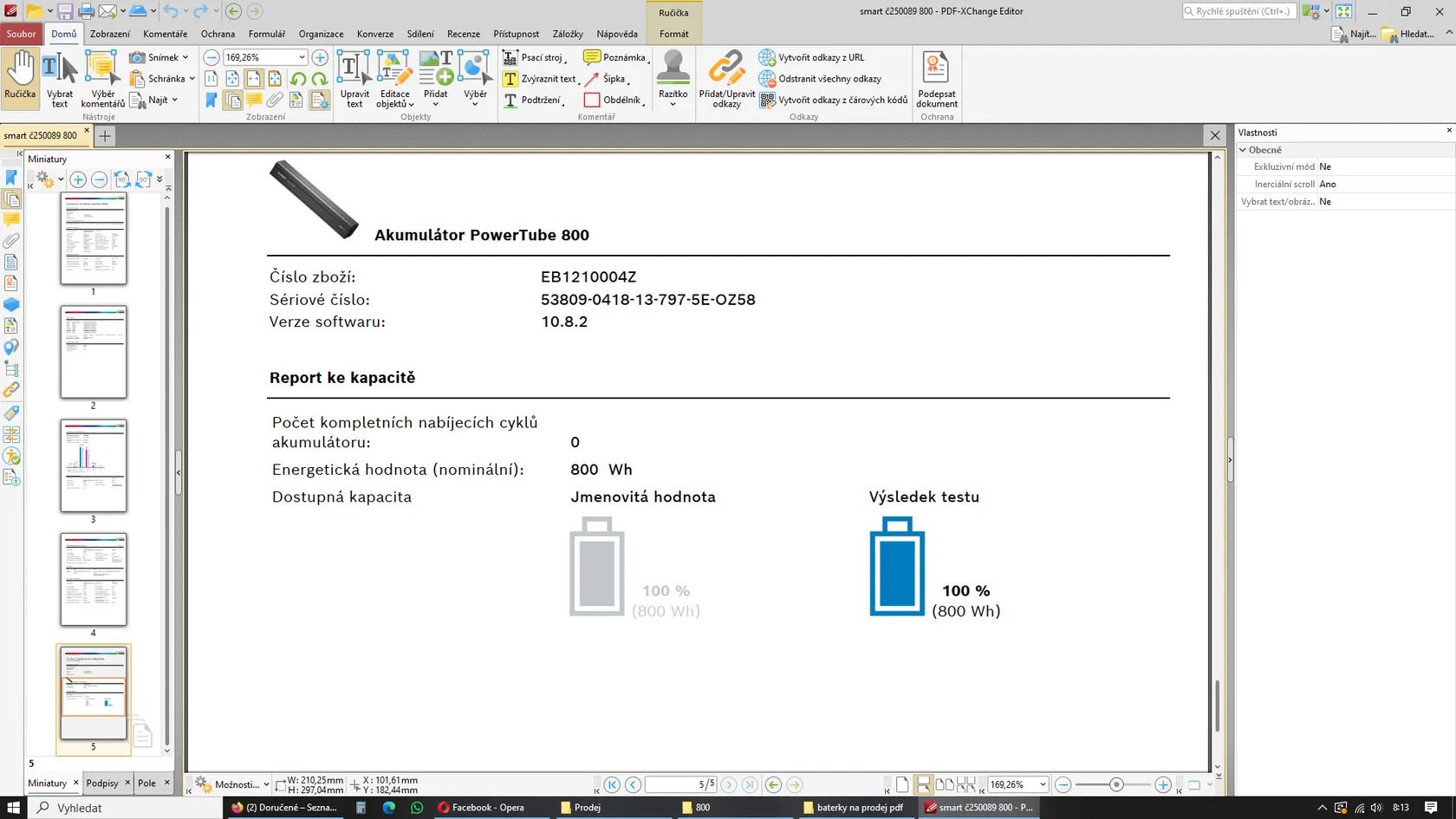Click Přidat/Upravit odkazy link tool
The width and height of the screenshot is (1456, 819).
tap(726, 78)
